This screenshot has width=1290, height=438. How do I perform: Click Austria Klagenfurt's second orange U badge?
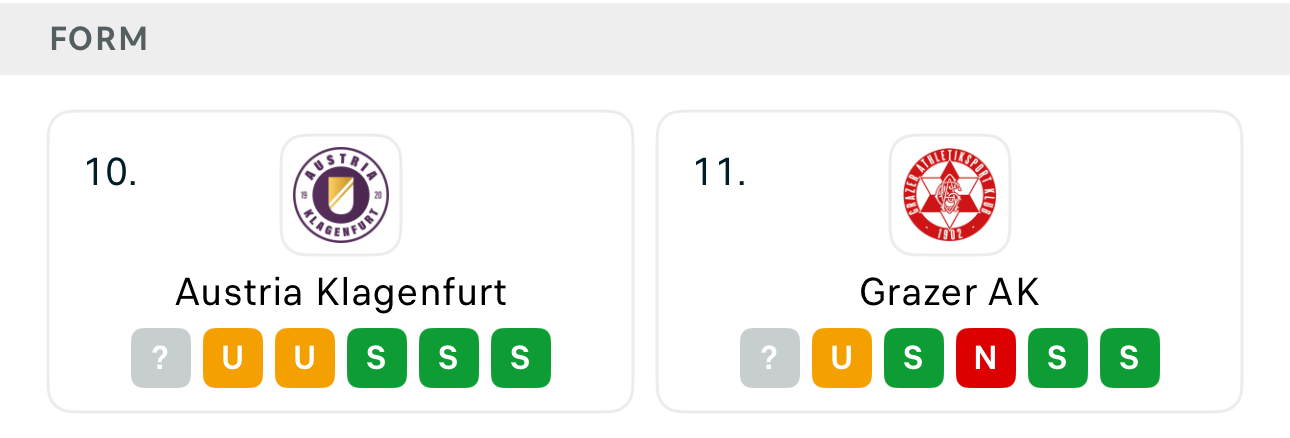(305, 358)
